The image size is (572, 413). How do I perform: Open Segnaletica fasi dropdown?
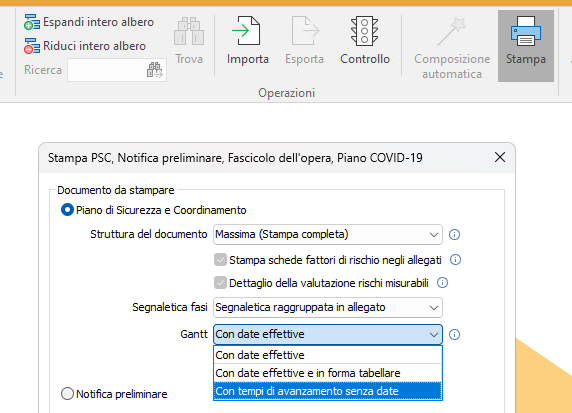pyautogui.click(x=328, y=308)
